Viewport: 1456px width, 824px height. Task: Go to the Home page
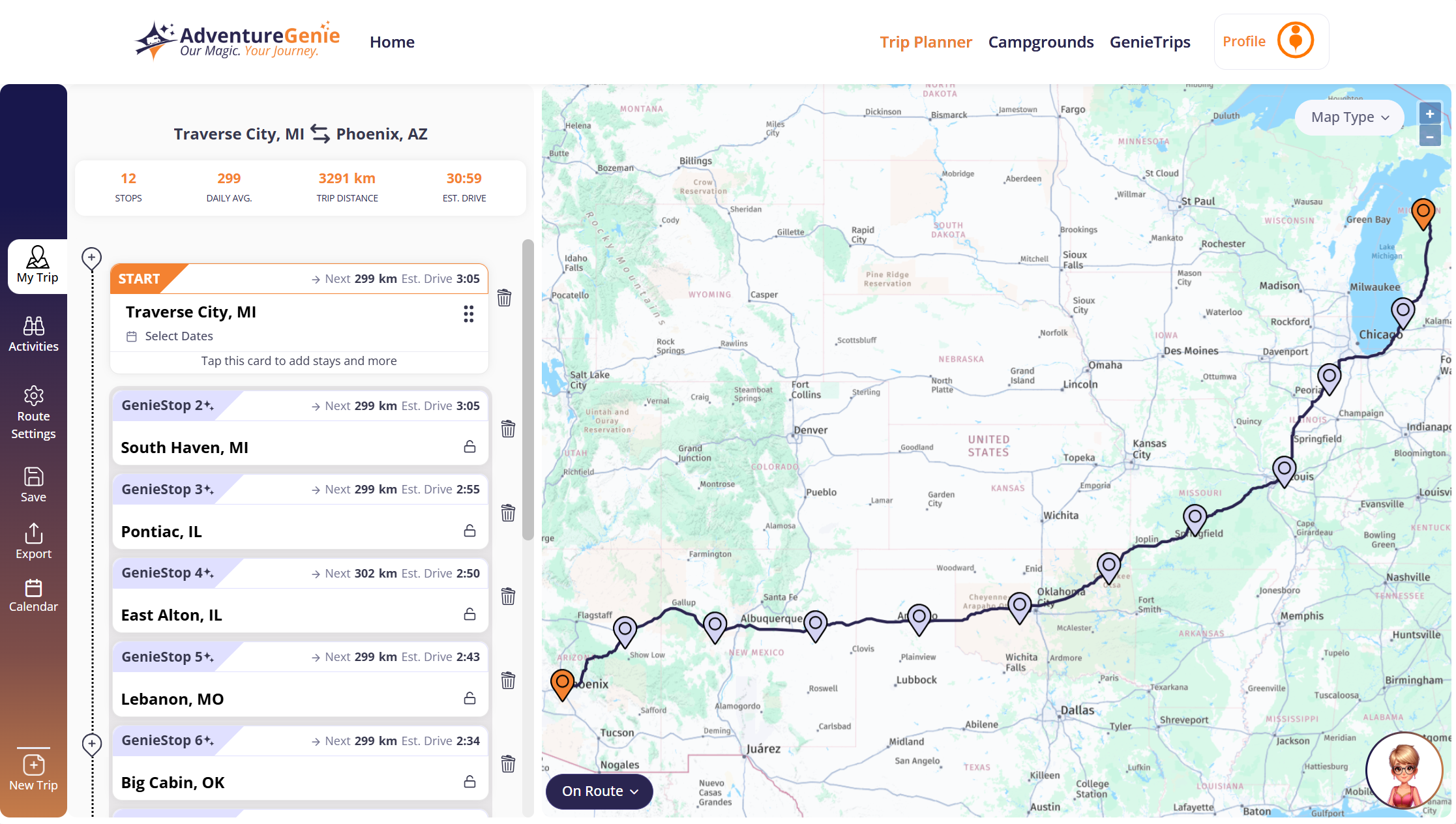[392, 42]
